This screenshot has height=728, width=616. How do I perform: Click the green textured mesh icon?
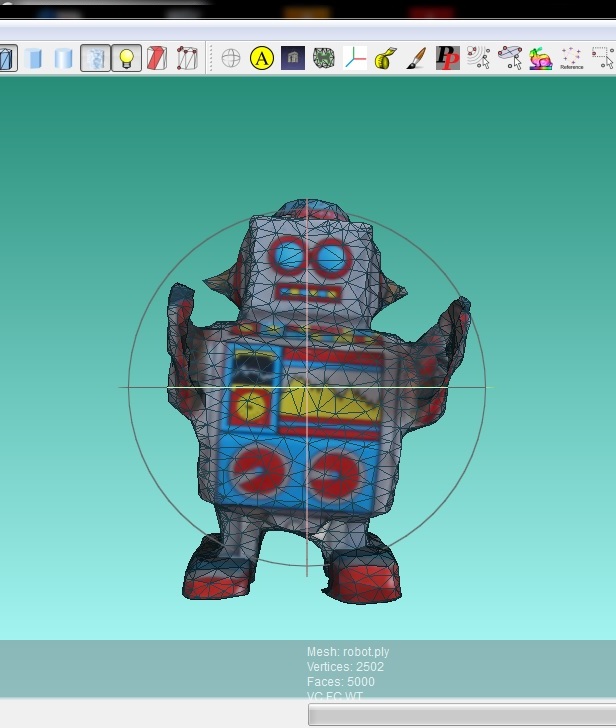(x=324, y=58)
